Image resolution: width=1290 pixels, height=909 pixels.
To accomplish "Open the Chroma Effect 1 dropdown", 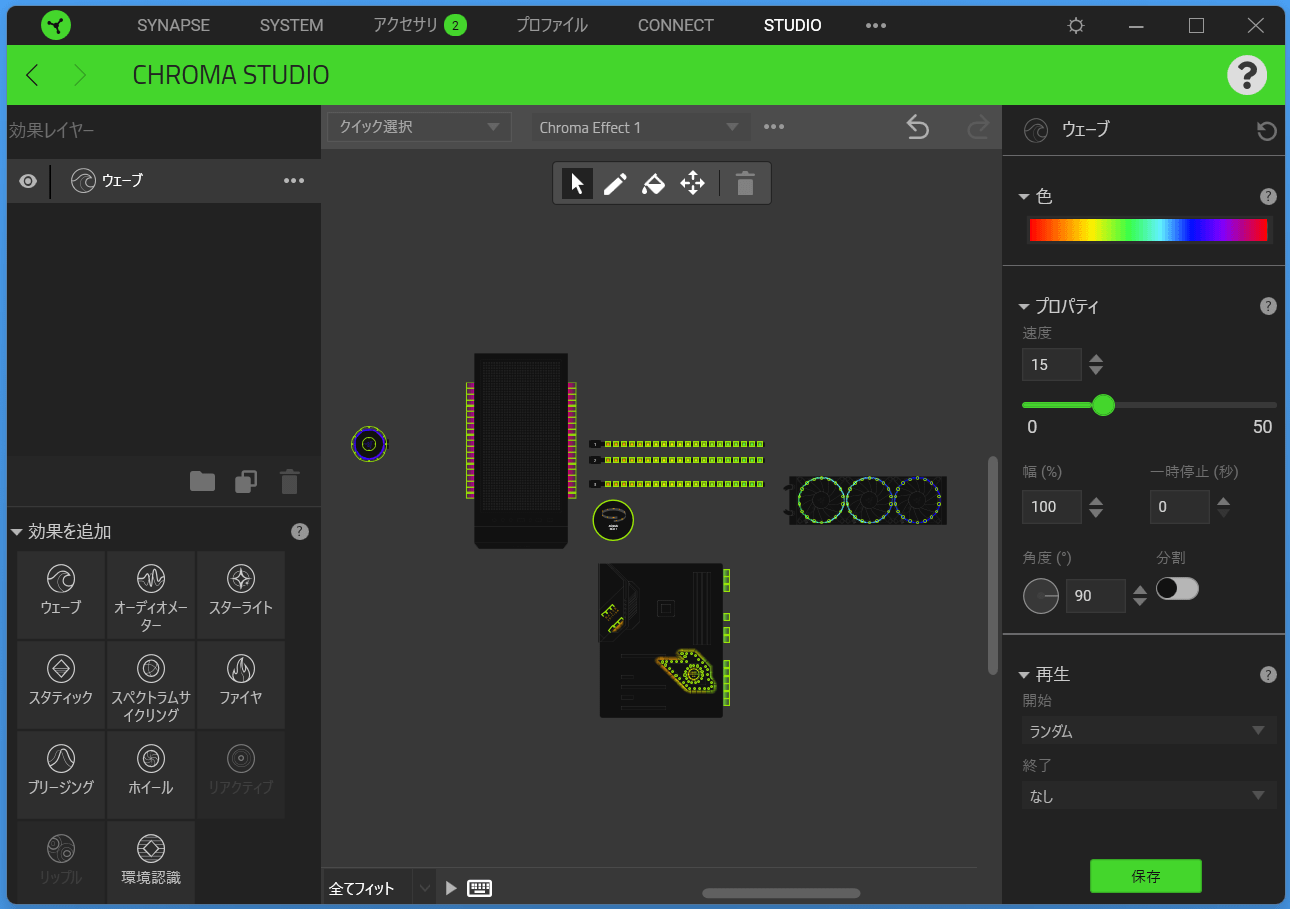I will click(x=641, y=127).
